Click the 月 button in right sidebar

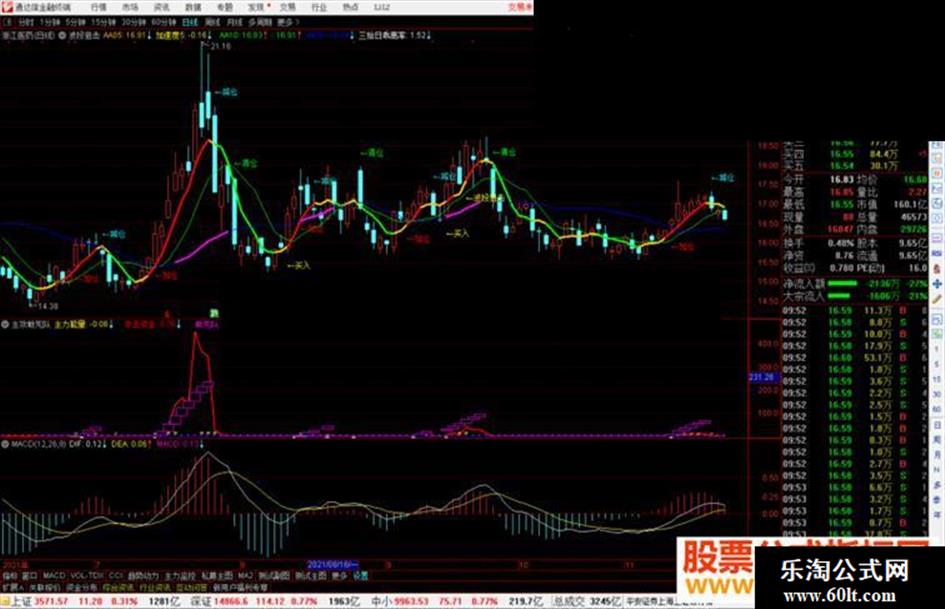click(x=937, y=455)
